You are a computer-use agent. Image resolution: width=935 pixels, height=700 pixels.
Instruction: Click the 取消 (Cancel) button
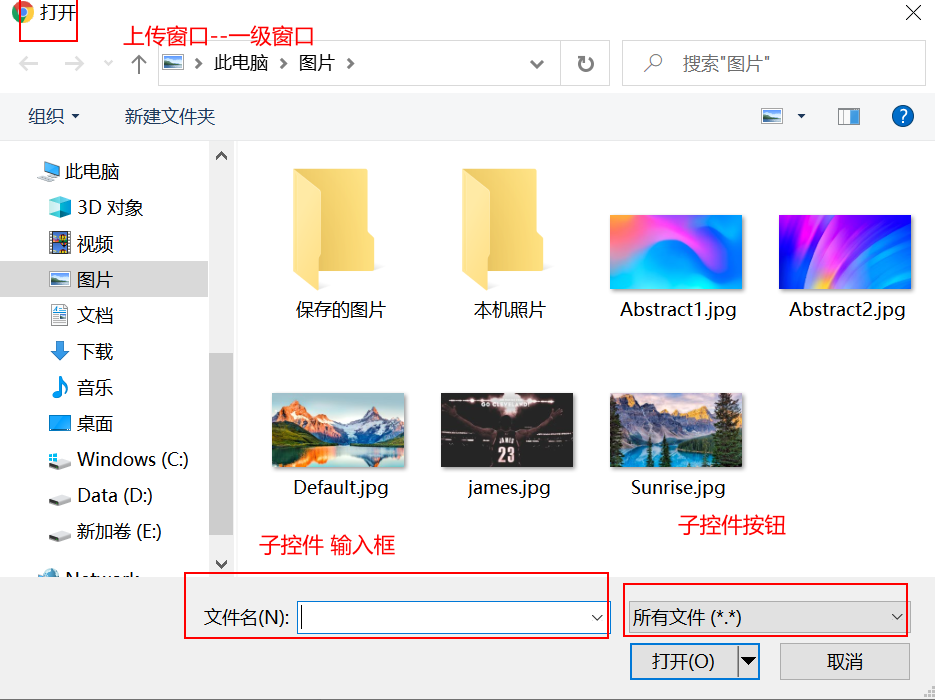tap(845, 661)
